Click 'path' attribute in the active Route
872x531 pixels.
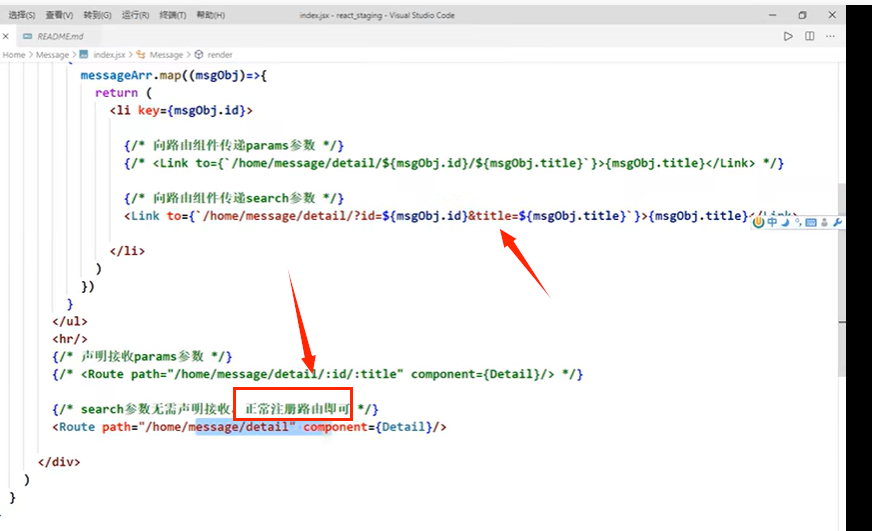116,427
